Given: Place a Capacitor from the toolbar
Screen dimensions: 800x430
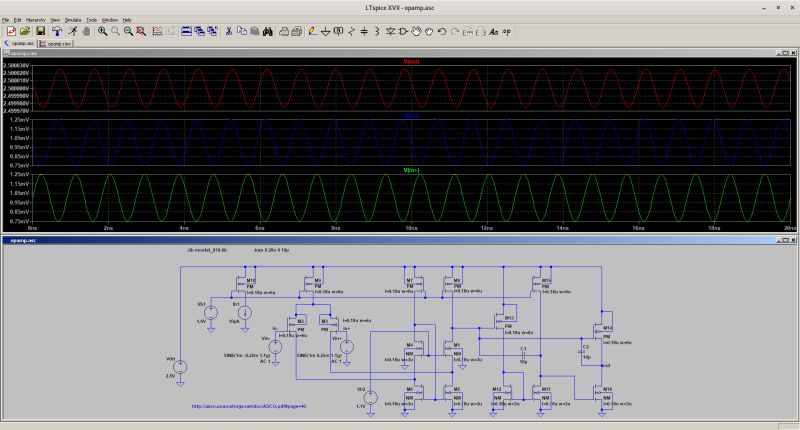Looking at the screenshot, I should point(364,32).
